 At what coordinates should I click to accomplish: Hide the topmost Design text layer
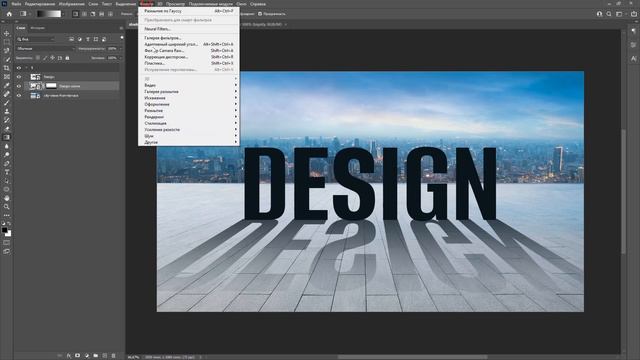18,77
